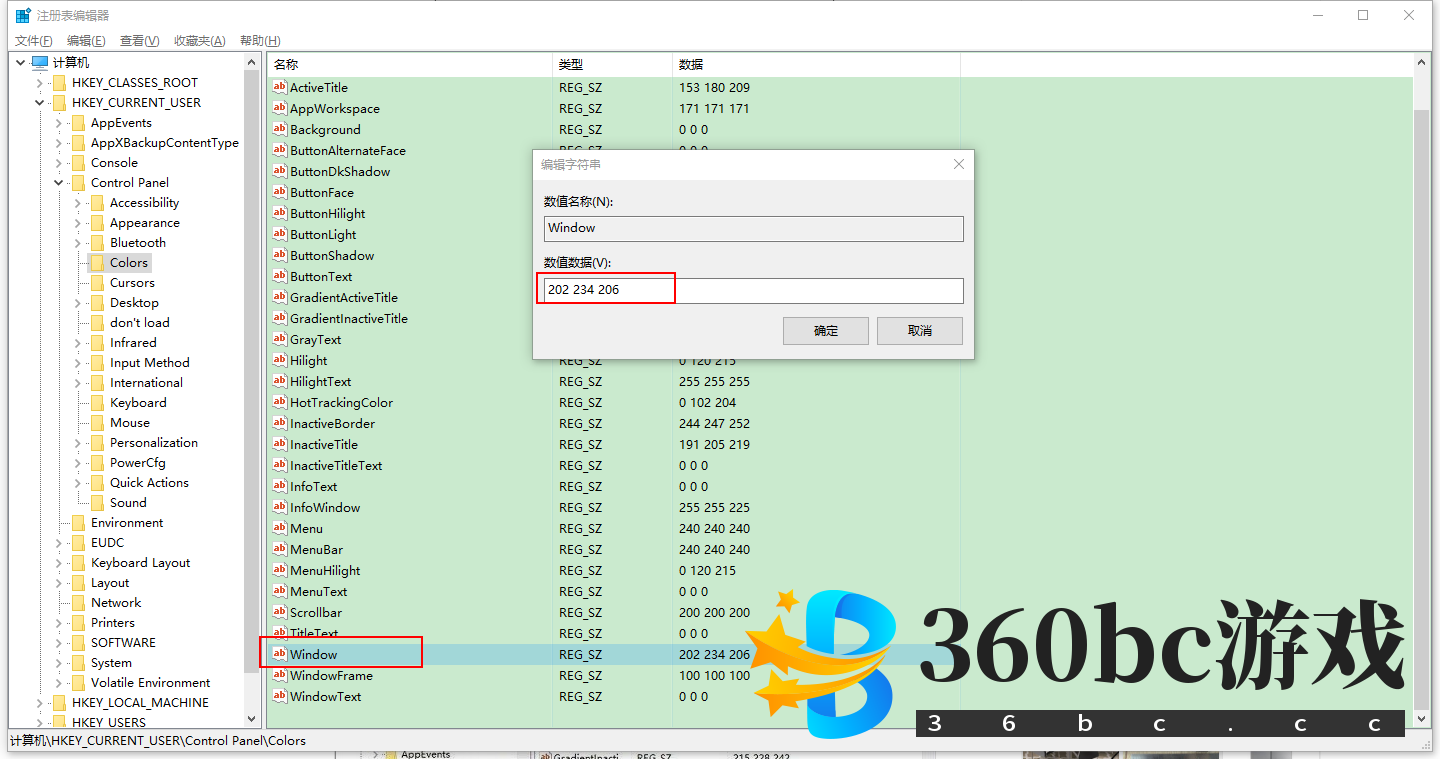Click the folder icon for HKEY_LOCAL_MACHINE

59,703
